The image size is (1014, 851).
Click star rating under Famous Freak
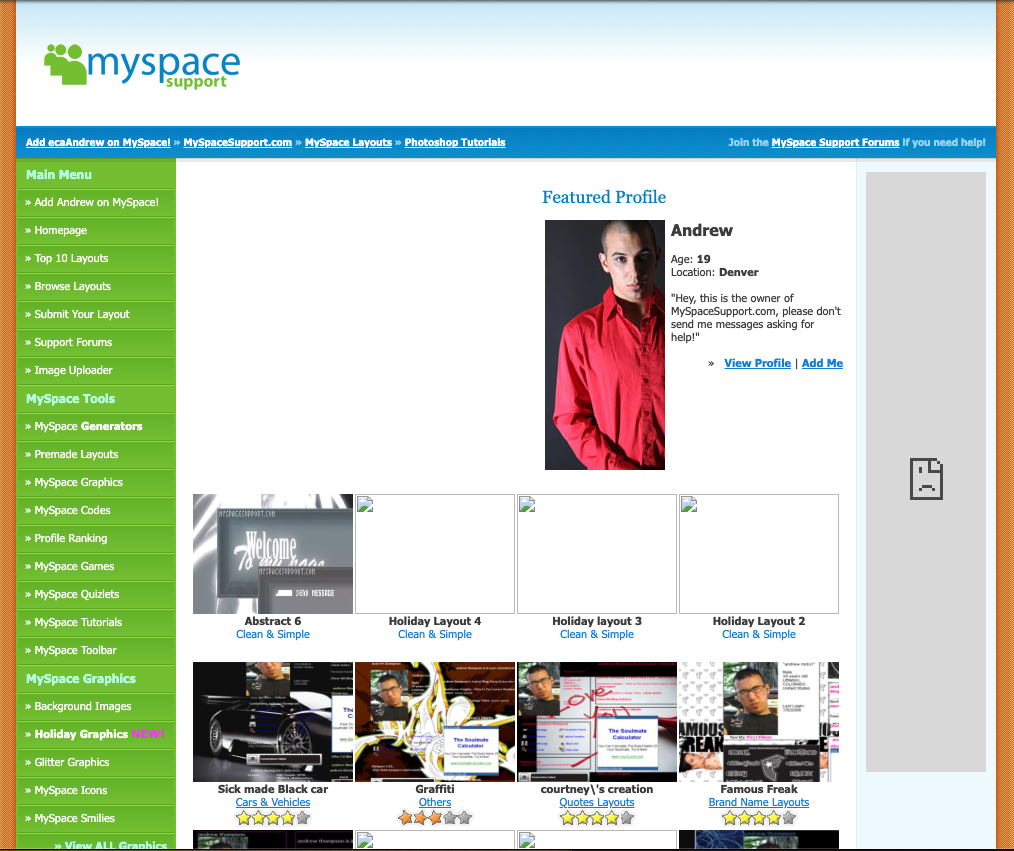click(759, 818)
